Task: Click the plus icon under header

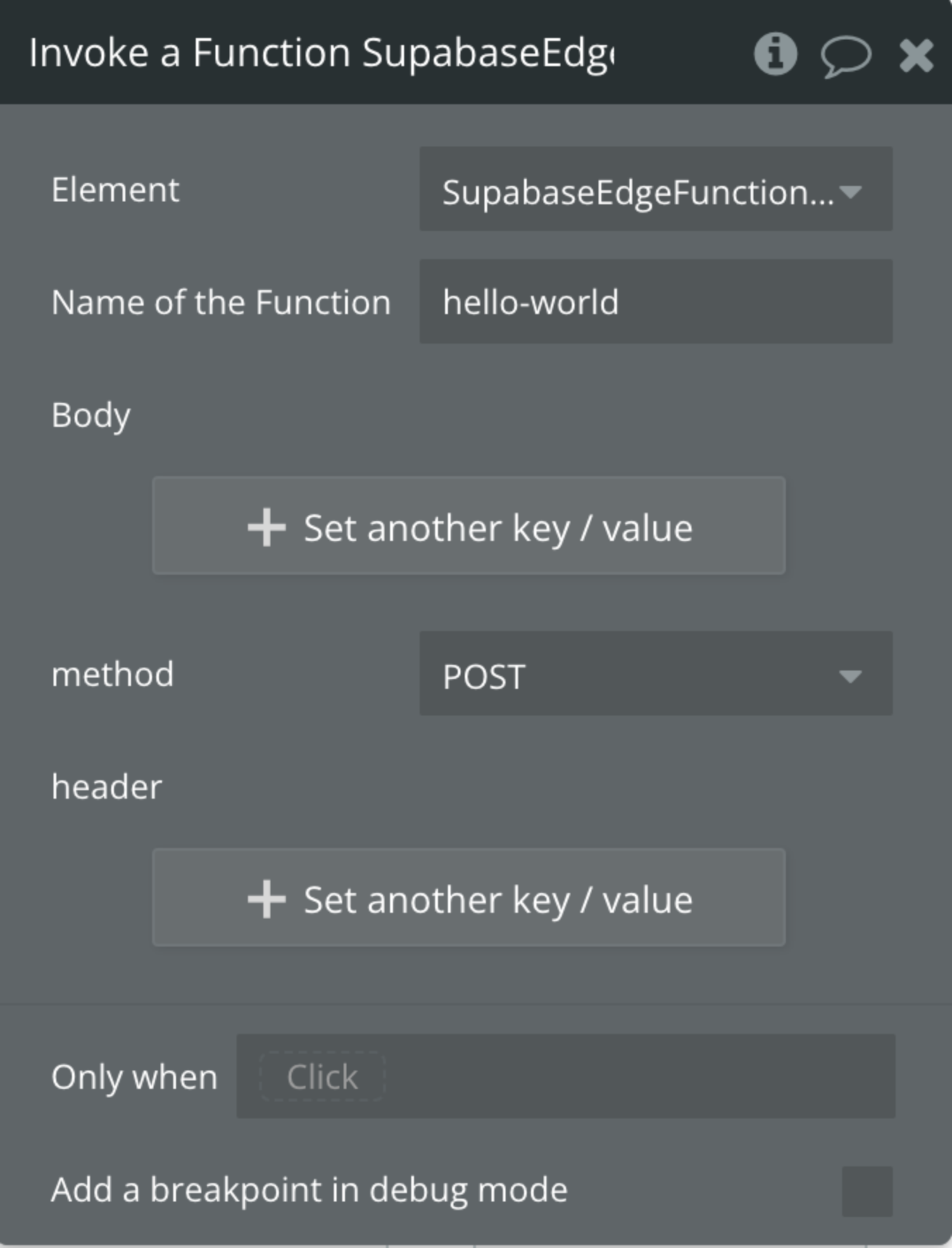Action: pos(266,899)
